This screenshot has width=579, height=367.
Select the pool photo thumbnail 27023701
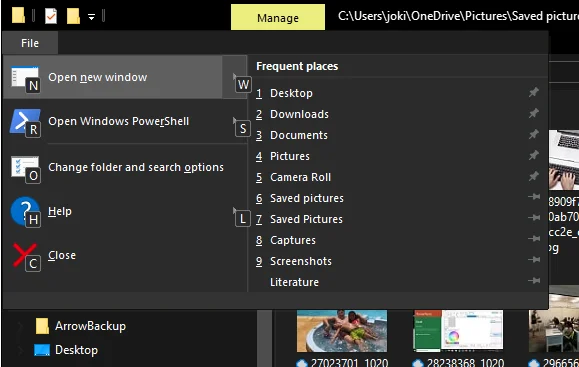coord(342,331)
